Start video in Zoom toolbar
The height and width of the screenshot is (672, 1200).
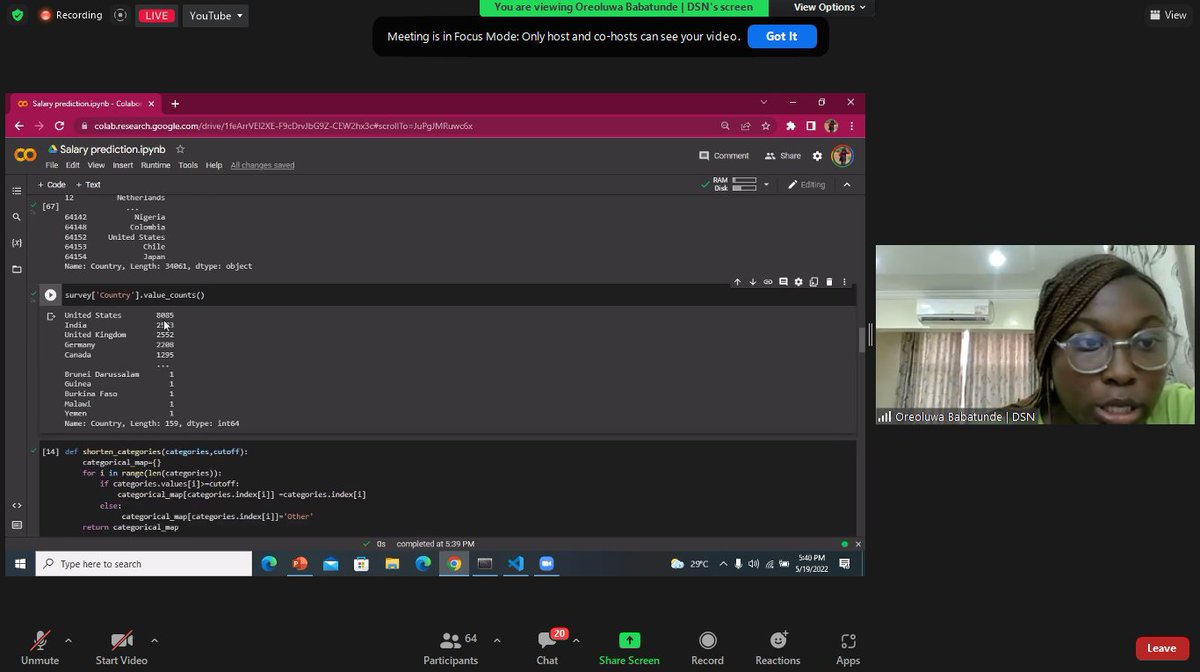[121, 647]
